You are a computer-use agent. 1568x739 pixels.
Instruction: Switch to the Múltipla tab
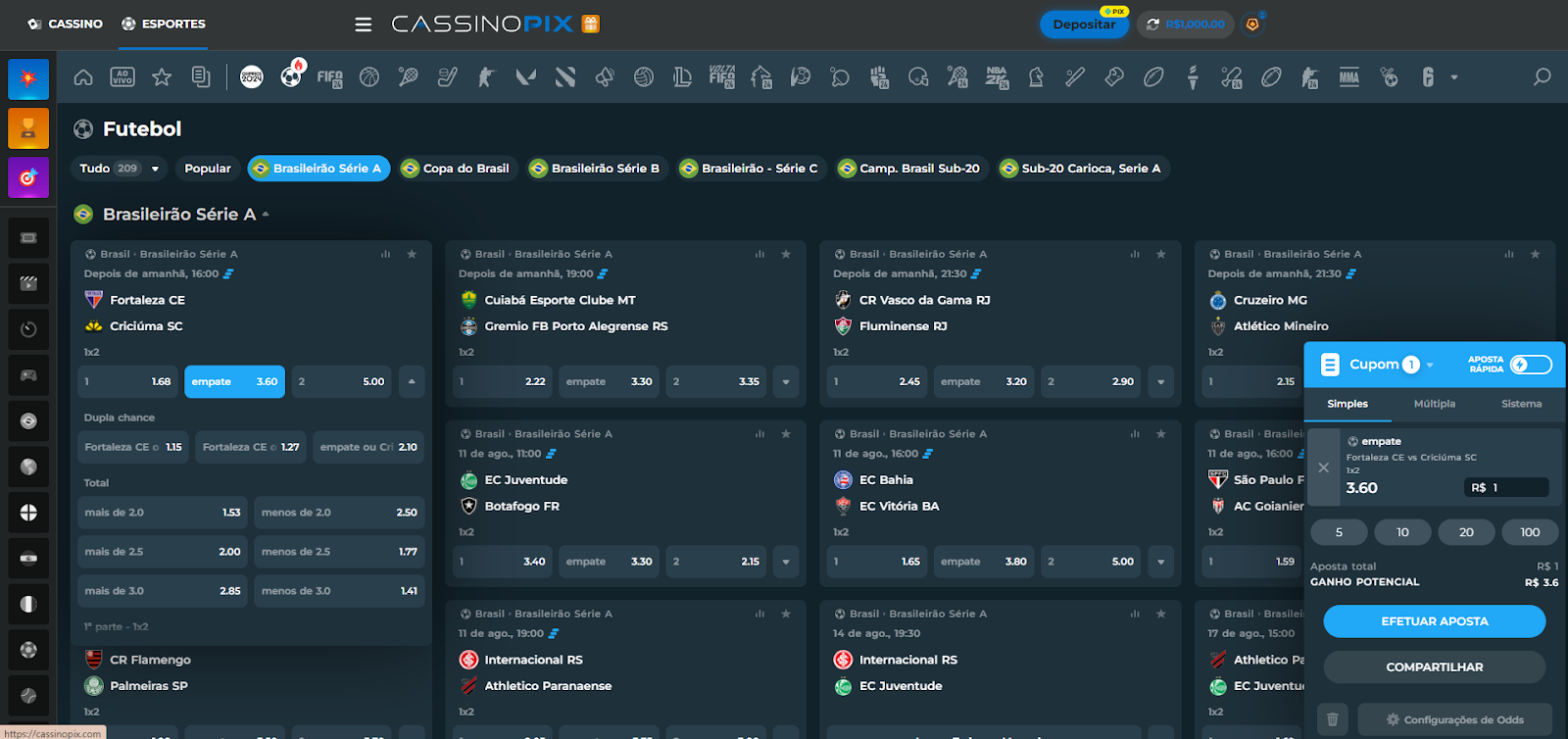pyautogui.click(x=1435, y=404)
